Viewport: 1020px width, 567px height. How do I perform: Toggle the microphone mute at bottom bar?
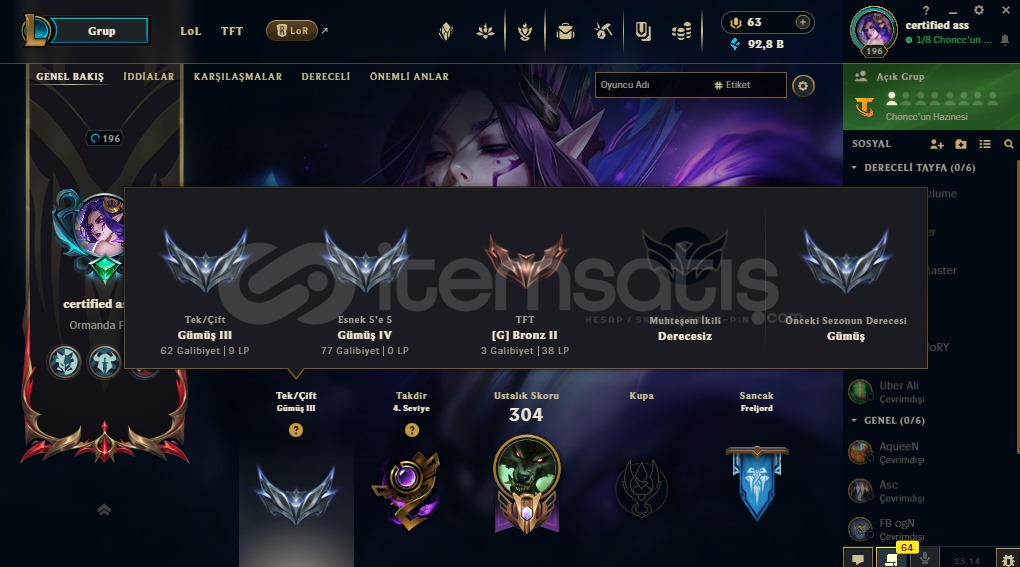(924, 559)
